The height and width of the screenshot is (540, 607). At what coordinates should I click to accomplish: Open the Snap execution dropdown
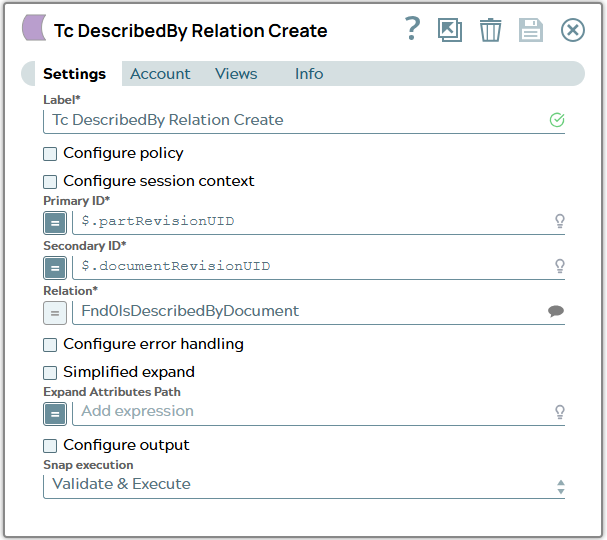(304, 485)
